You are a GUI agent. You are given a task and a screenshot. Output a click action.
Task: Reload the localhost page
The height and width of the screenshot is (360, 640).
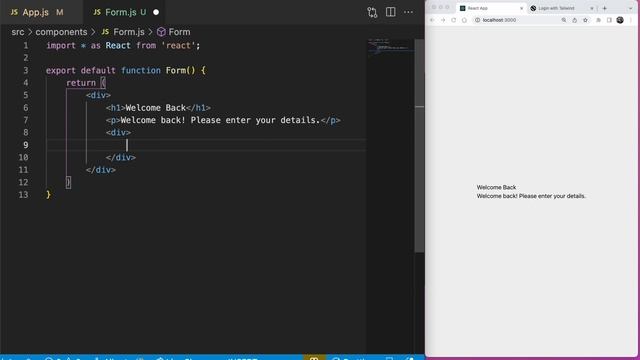453,20
